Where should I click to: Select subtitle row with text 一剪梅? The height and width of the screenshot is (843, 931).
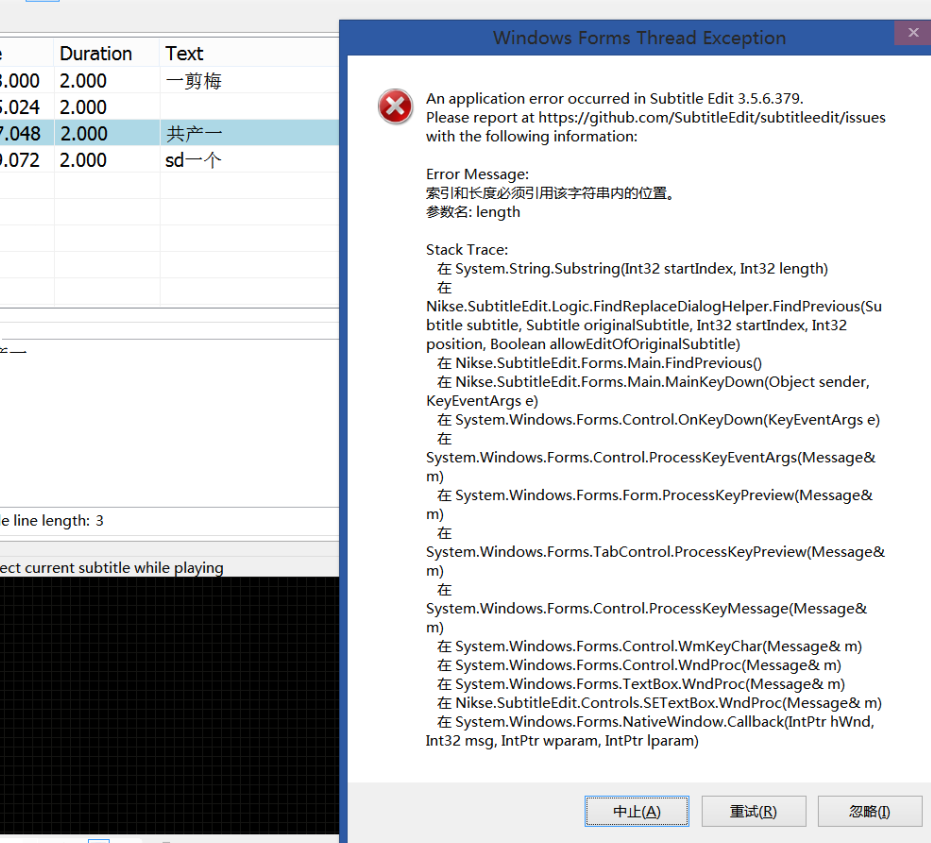[x=169, y=80]
